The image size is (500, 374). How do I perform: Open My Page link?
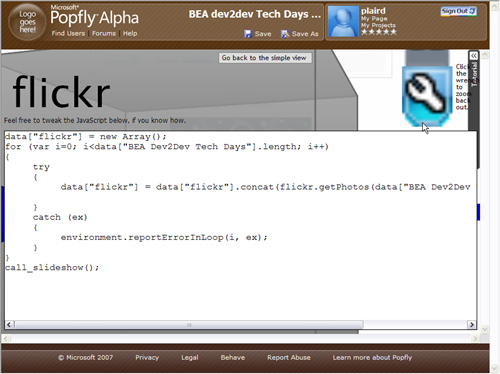[374, 19]
